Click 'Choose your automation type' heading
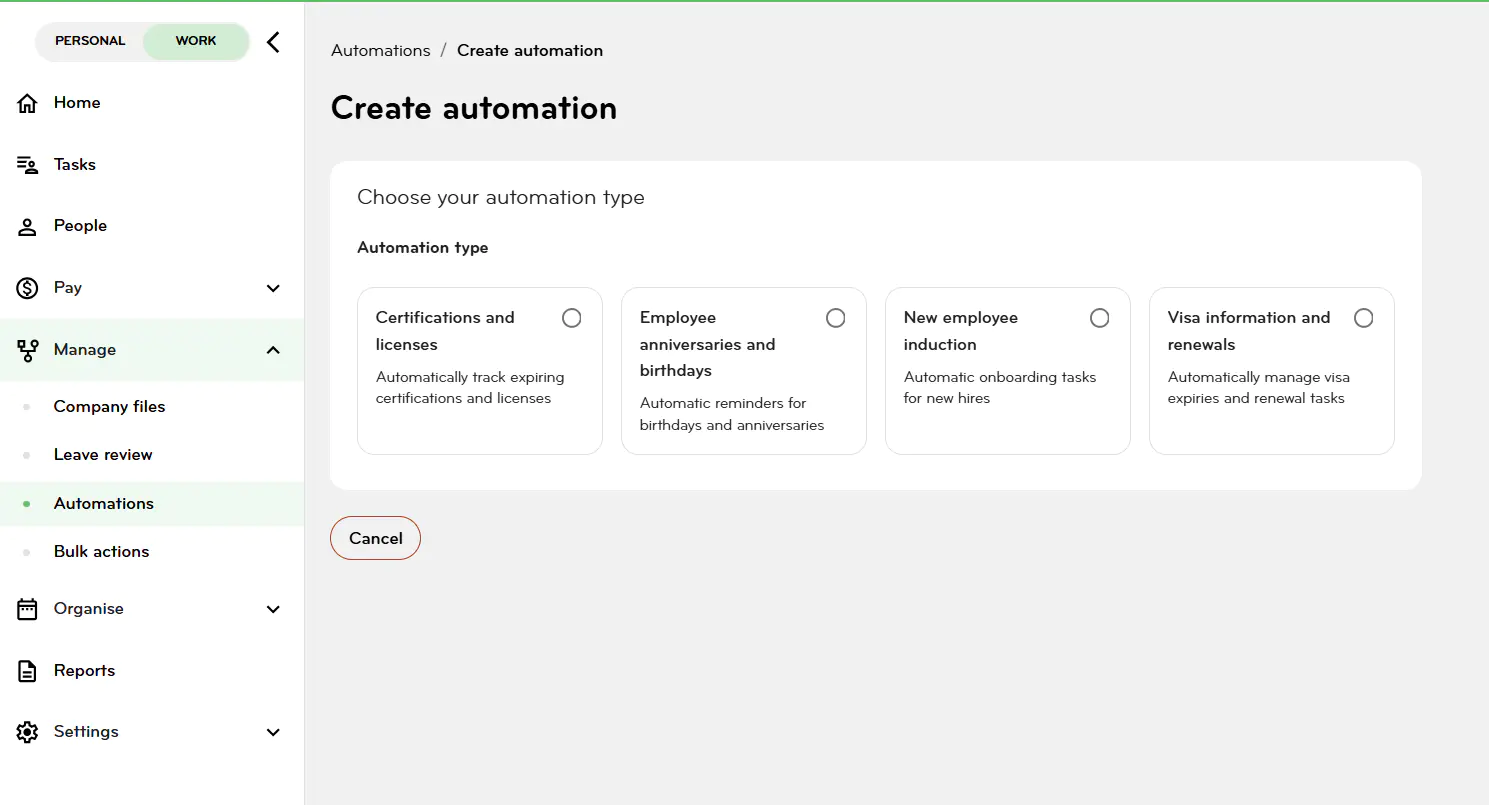The height and width of the screenshot is (805, 1489). (501, 198)
